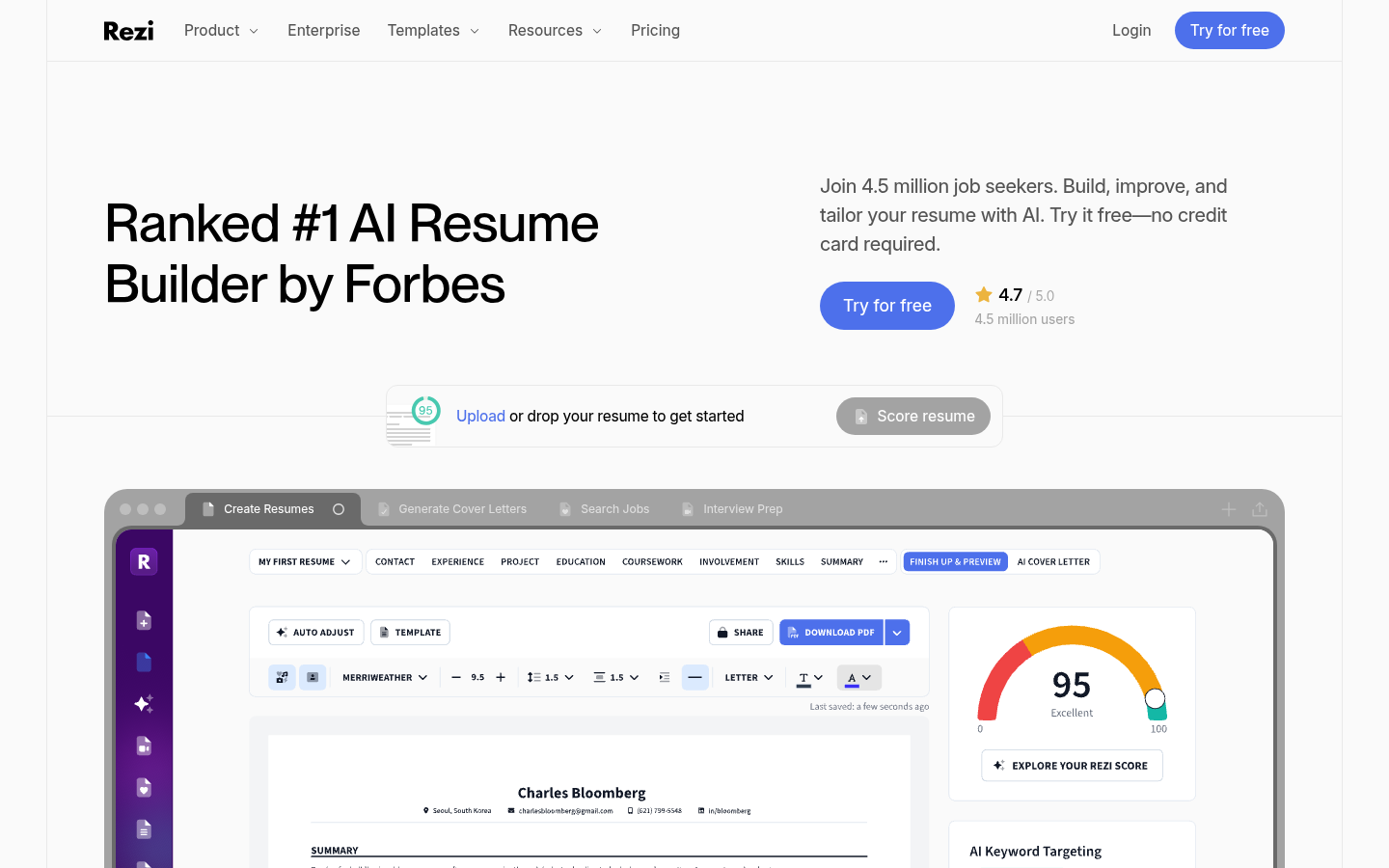Open the Education section tab
1389x868 pixels.
click(x=581, y=562)
